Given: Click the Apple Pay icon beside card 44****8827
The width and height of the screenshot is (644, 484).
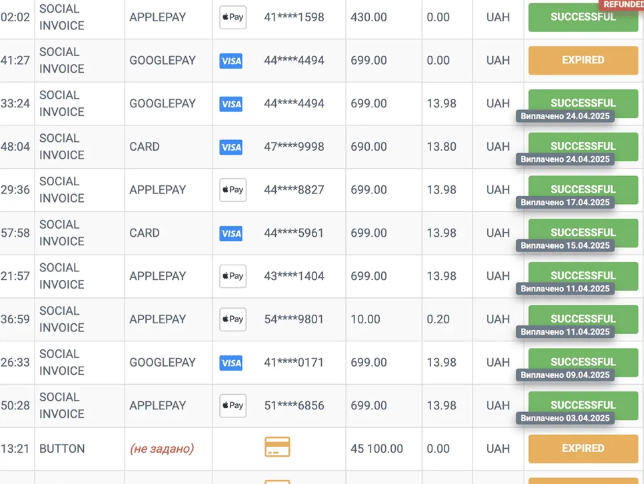Looking at the screenshot, I should (232, 190).
